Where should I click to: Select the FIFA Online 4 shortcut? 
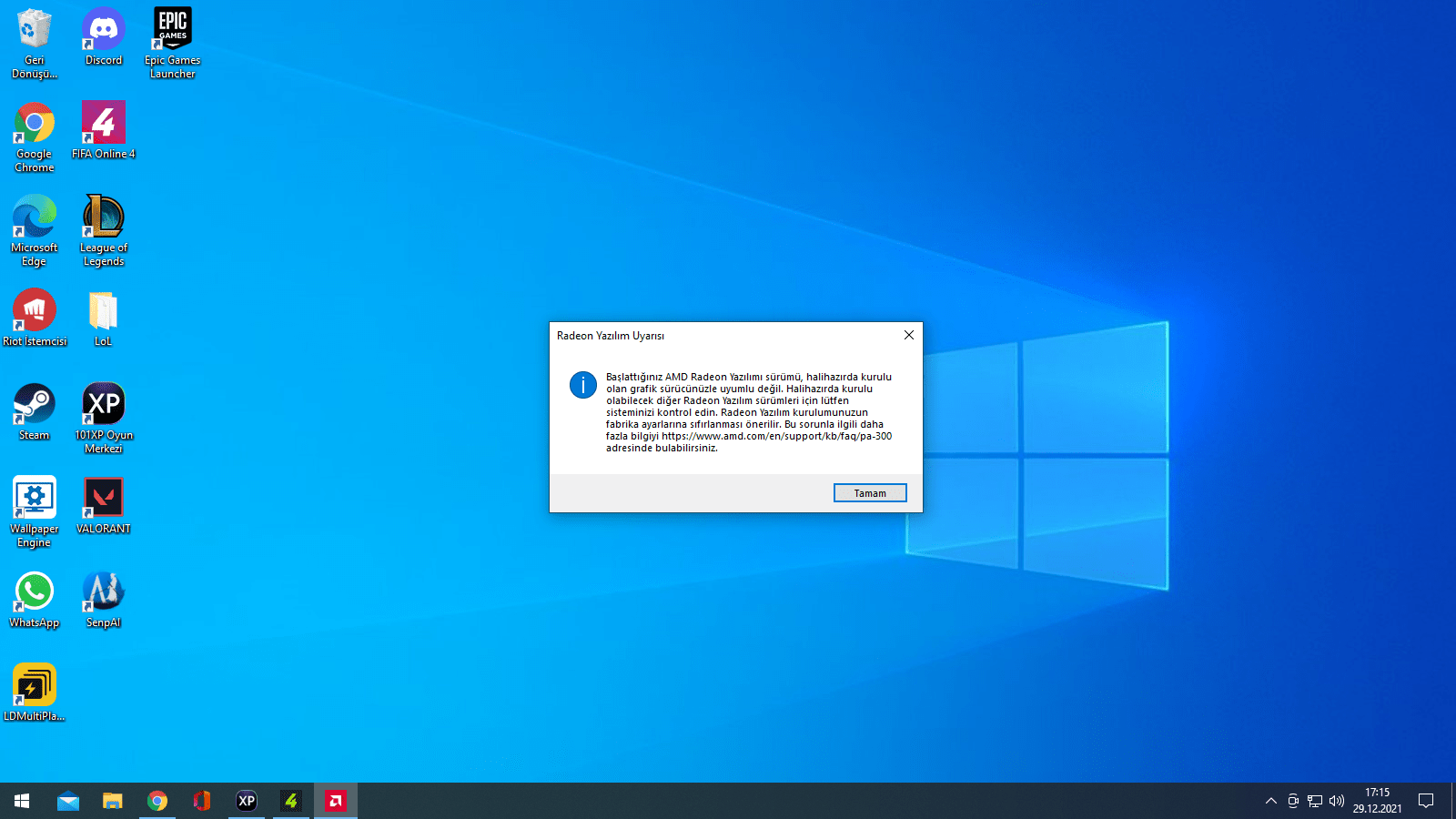point(104,131)
